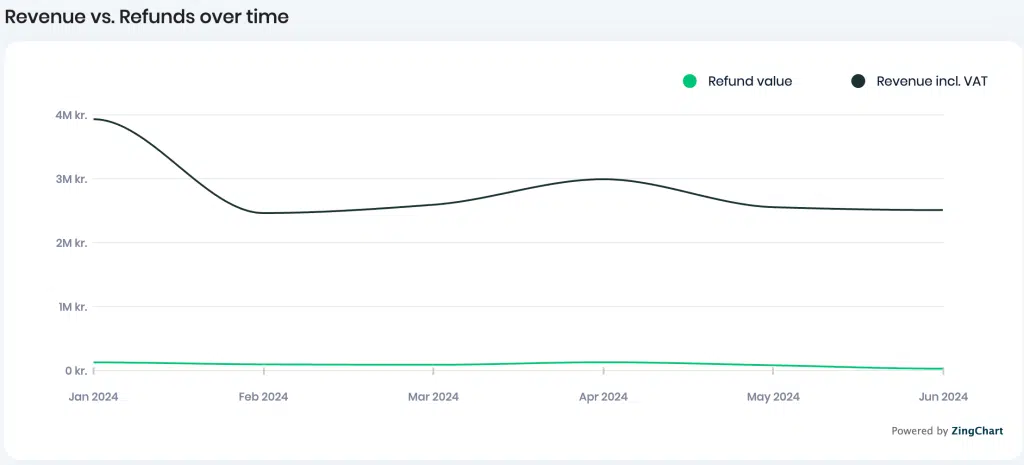Screen dimensions: 1024x465
Task: Click the 4M kr. y-axis label
Action: [x=71, y=115]
